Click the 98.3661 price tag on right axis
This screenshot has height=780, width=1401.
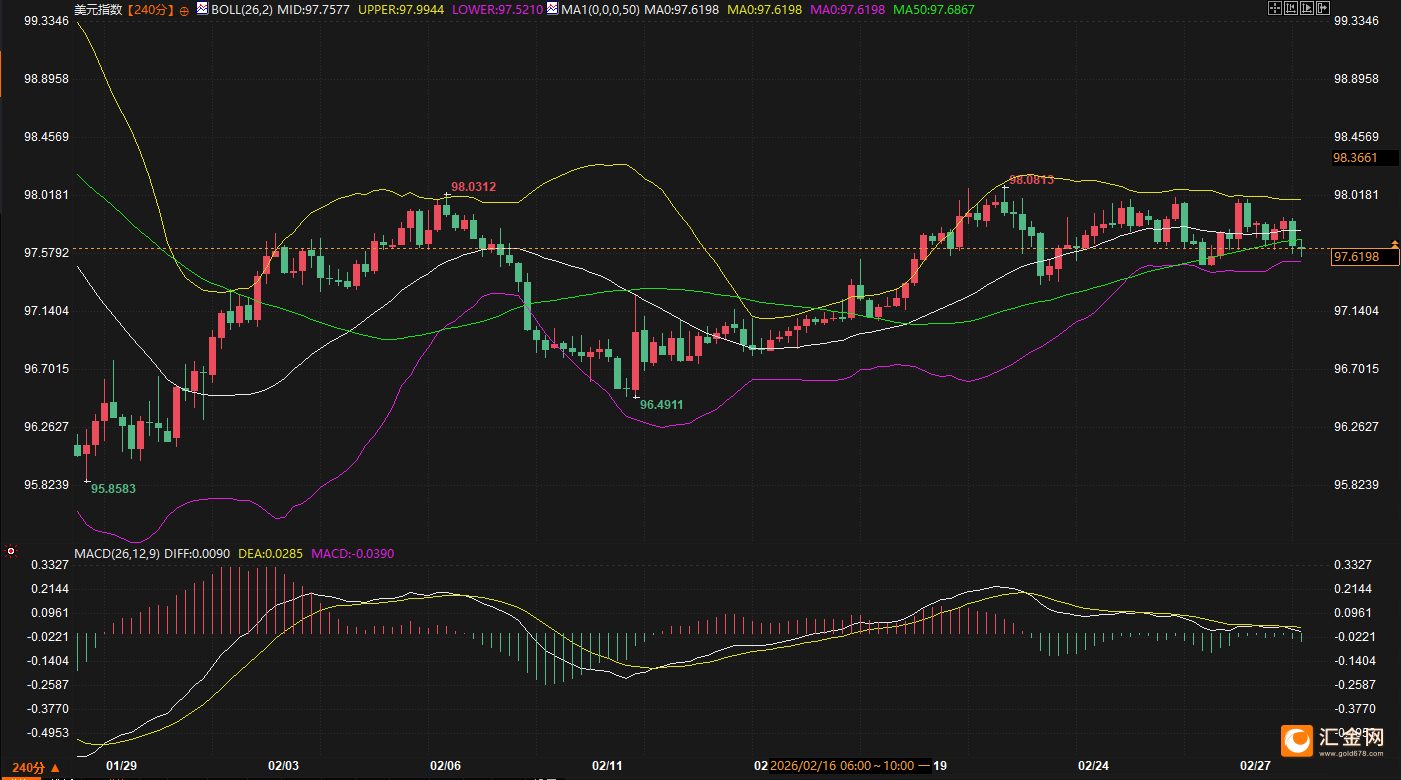(1355, 158)
